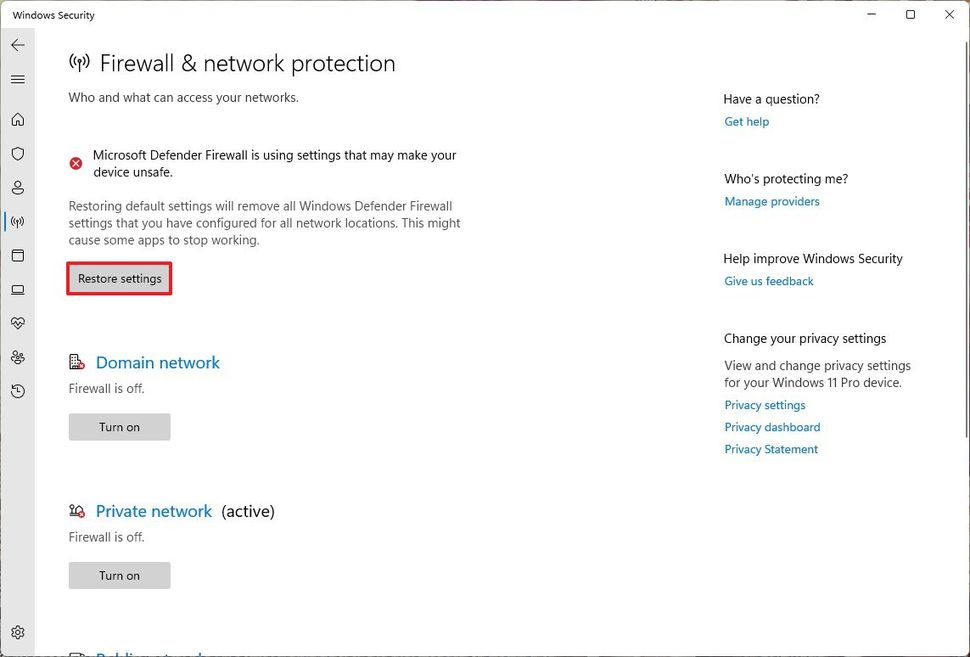Open the Private network link

[154, 511]
